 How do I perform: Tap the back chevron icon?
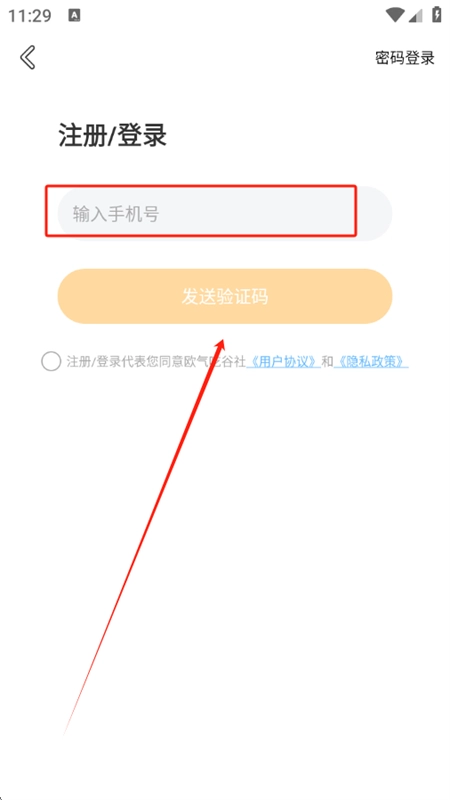(x=28, y=57)
